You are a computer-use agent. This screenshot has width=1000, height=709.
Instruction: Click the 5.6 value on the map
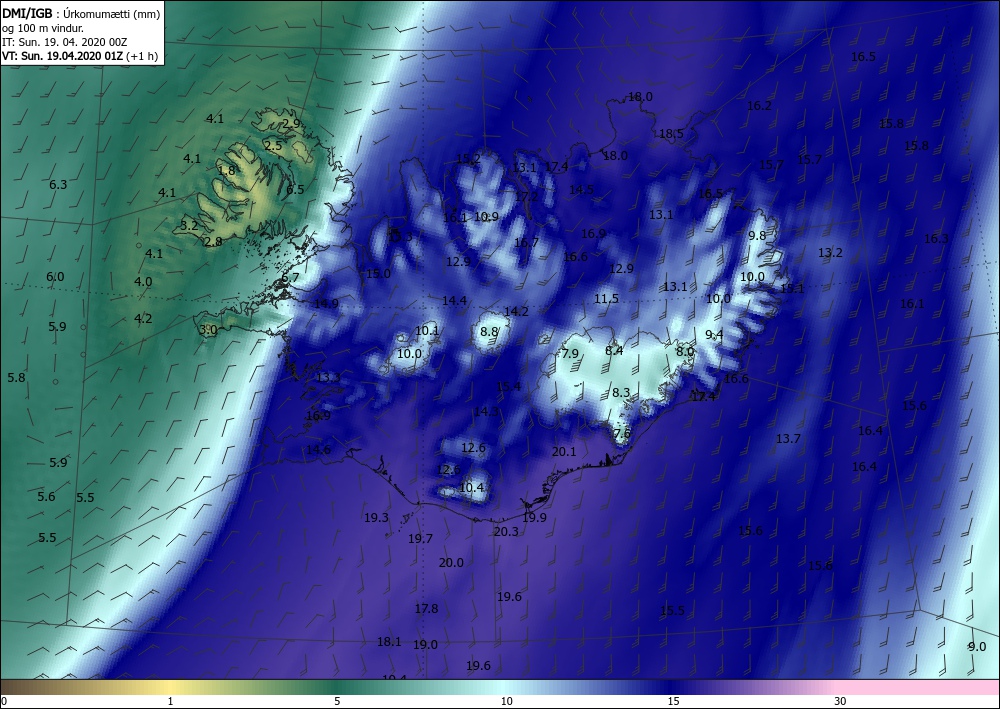tap(46, 497)
